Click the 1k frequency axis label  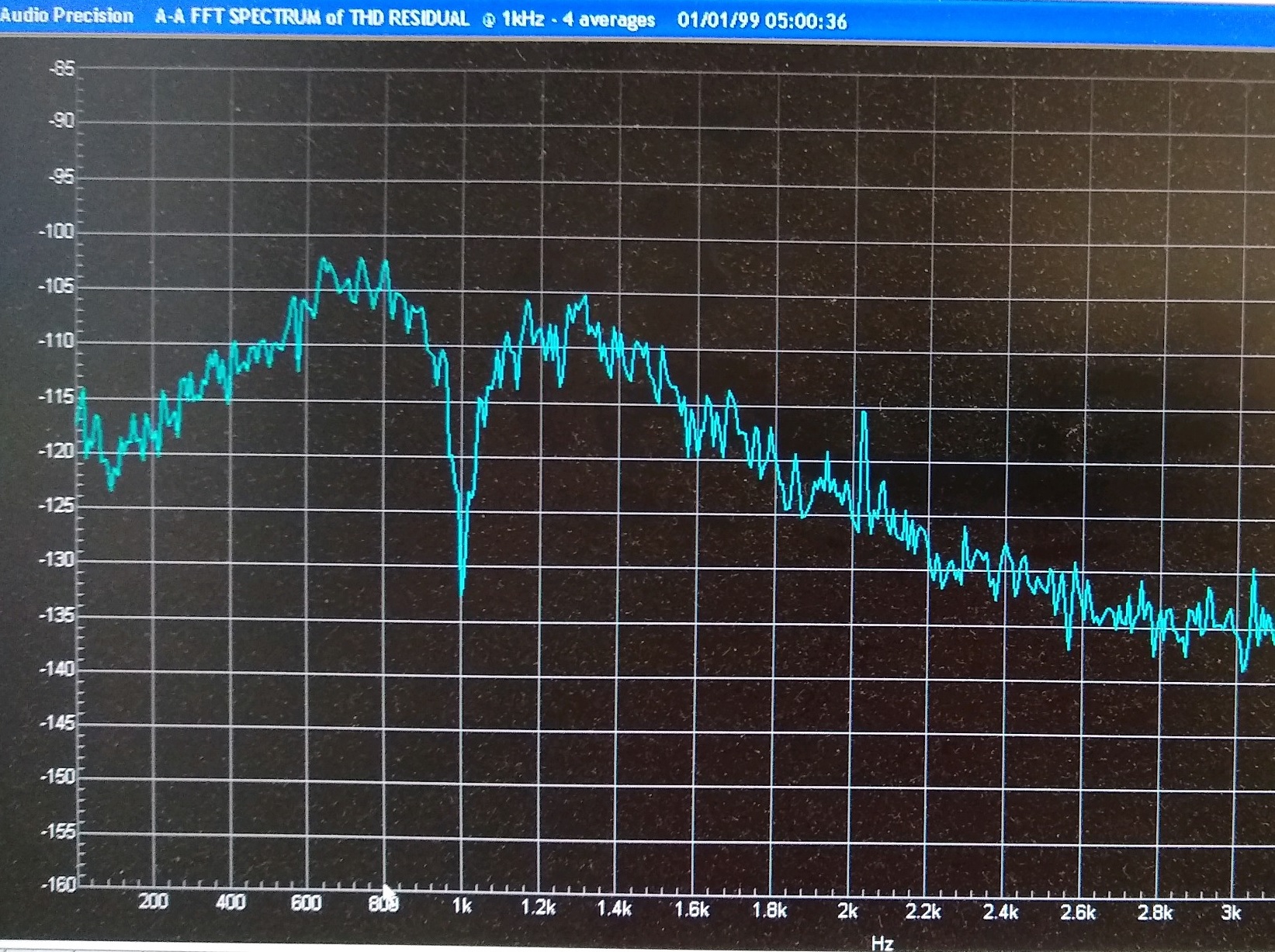463,905
